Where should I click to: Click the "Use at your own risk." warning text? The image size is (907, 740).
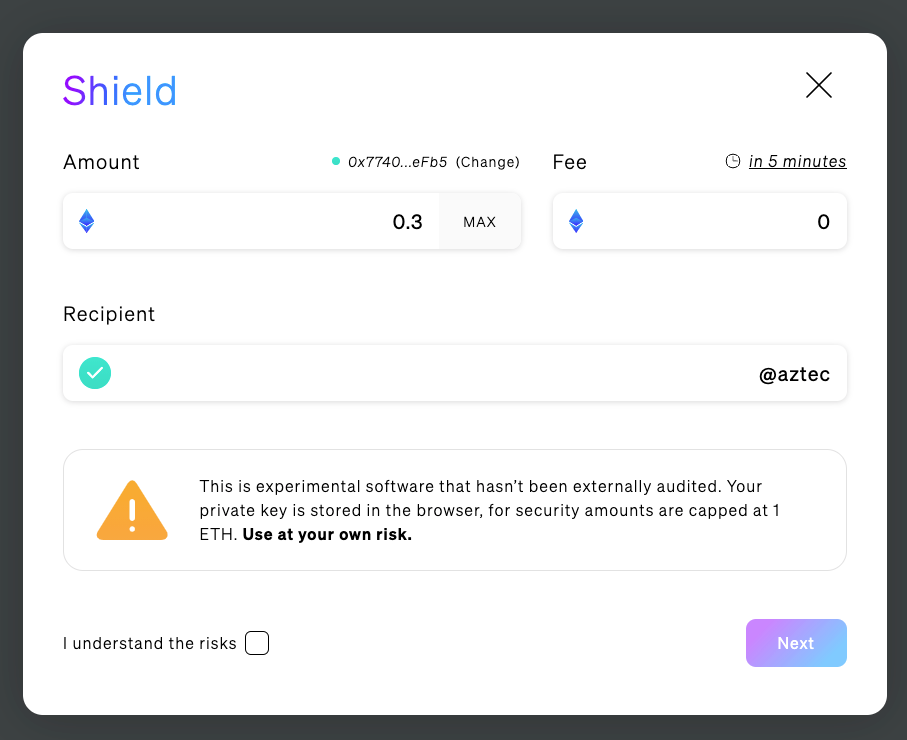[327, 535]
